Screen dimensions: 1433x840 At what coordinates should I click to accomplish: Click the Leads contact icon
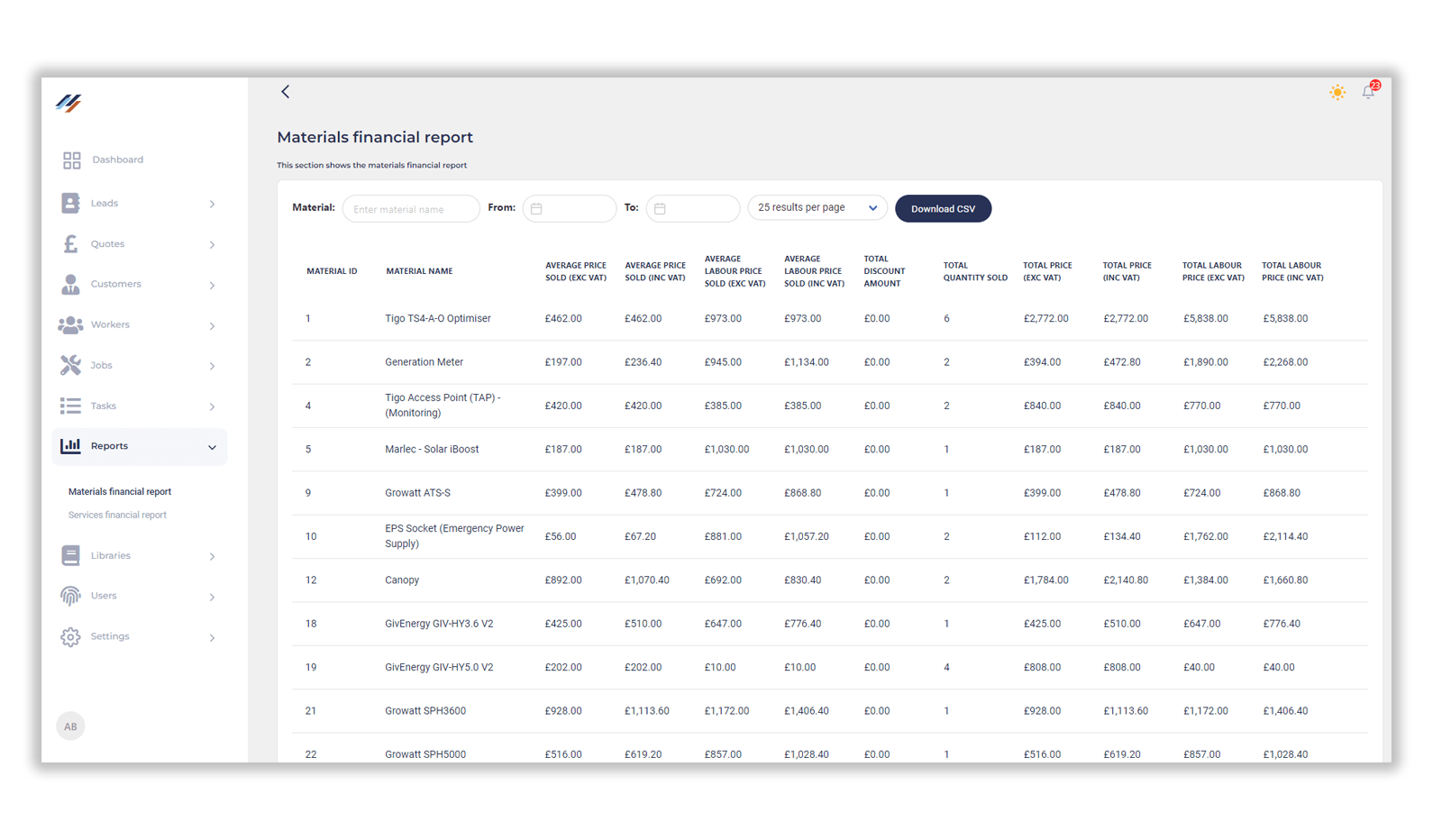coord(70,204)
